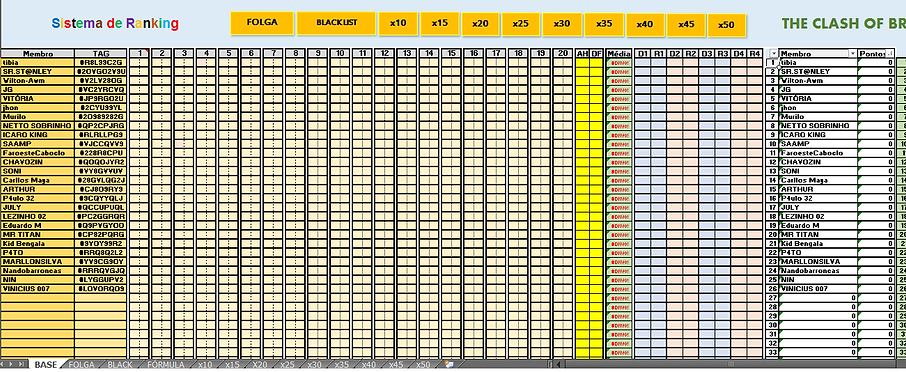
Task: Select FaroesteCaboclo in left member list
Action: (x=38, y=153)
